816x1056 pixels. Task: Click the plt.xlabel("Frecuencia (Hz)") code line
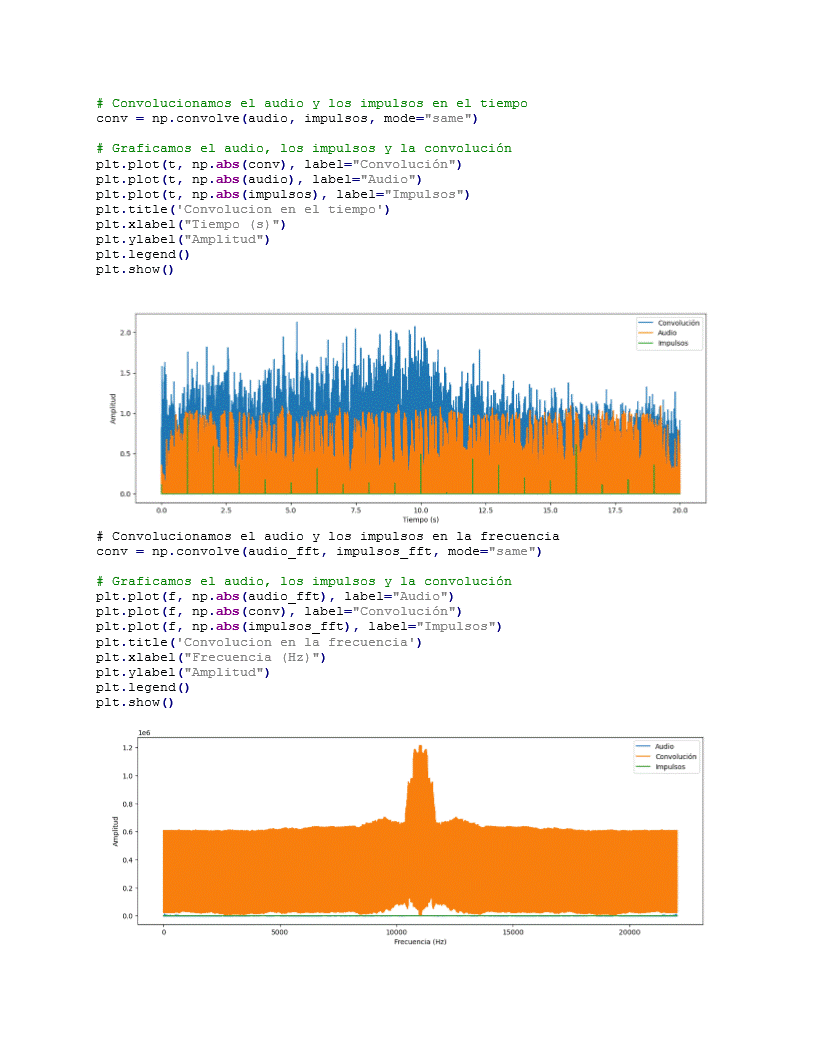click(211, 657)
